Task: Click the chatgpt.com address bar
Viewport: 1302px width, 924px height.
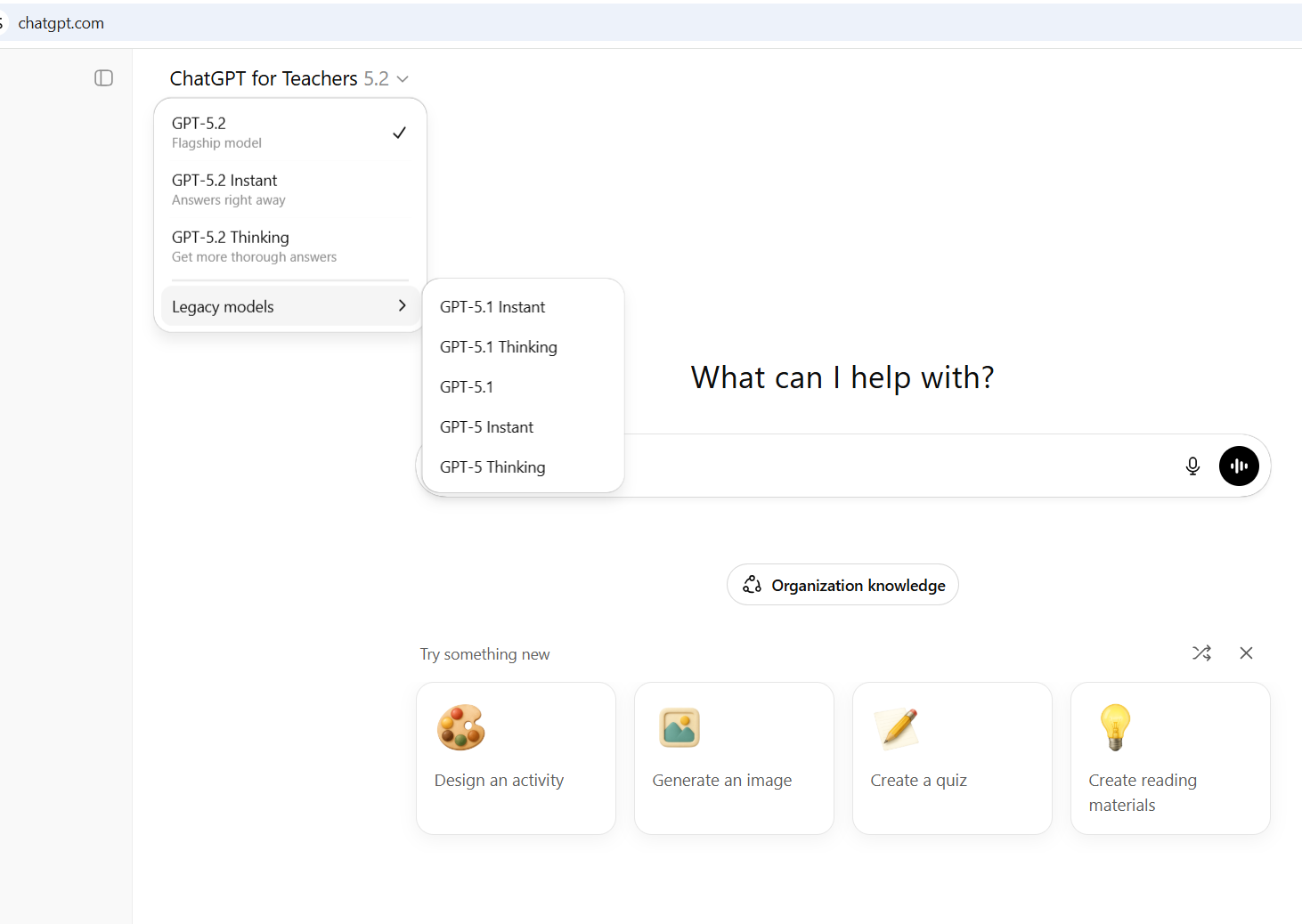Action: tap(651, 23)
